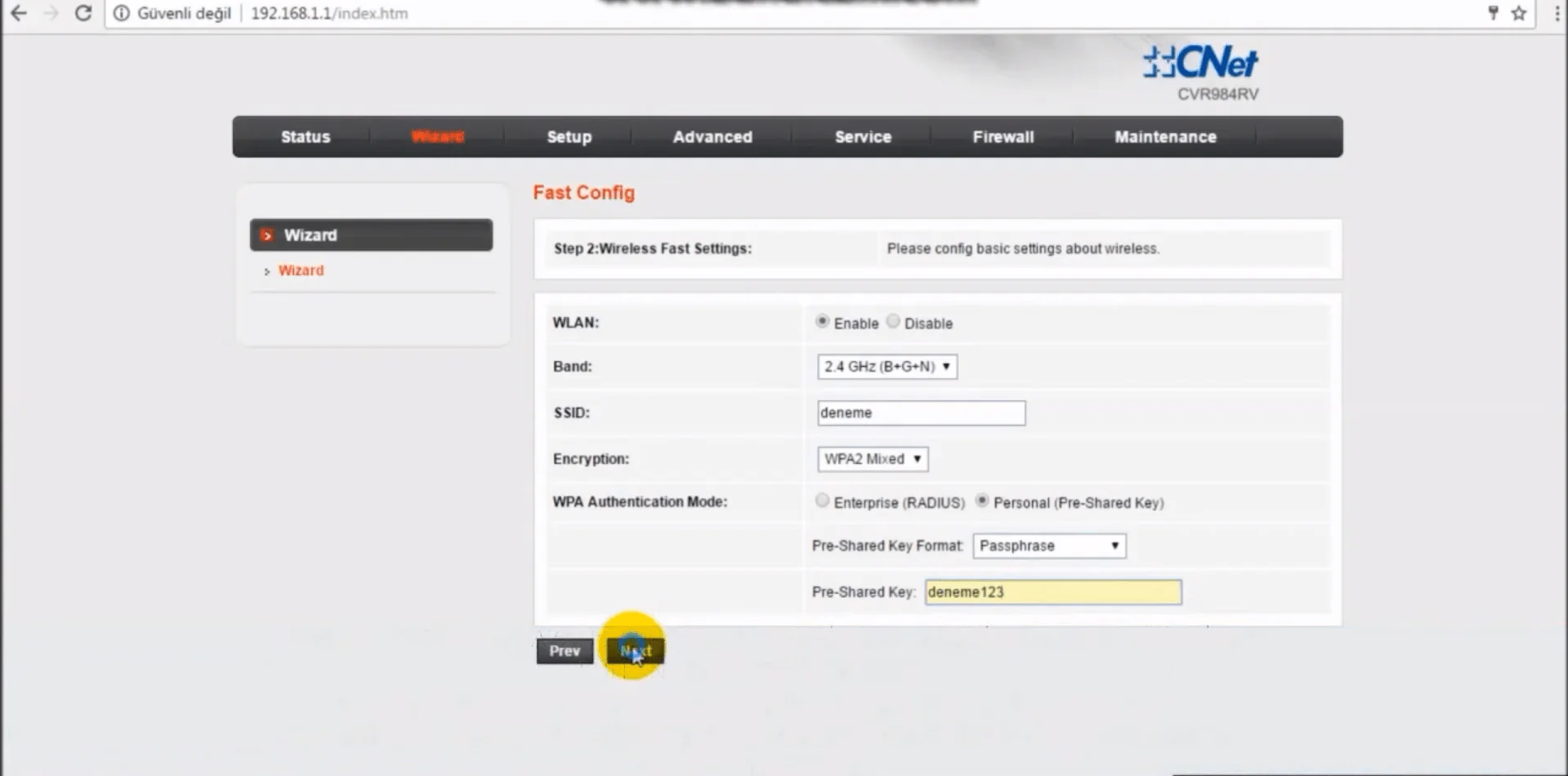Click the red arrow icon beside Wizard heading

pyautogui.click(x=266, y=235)
